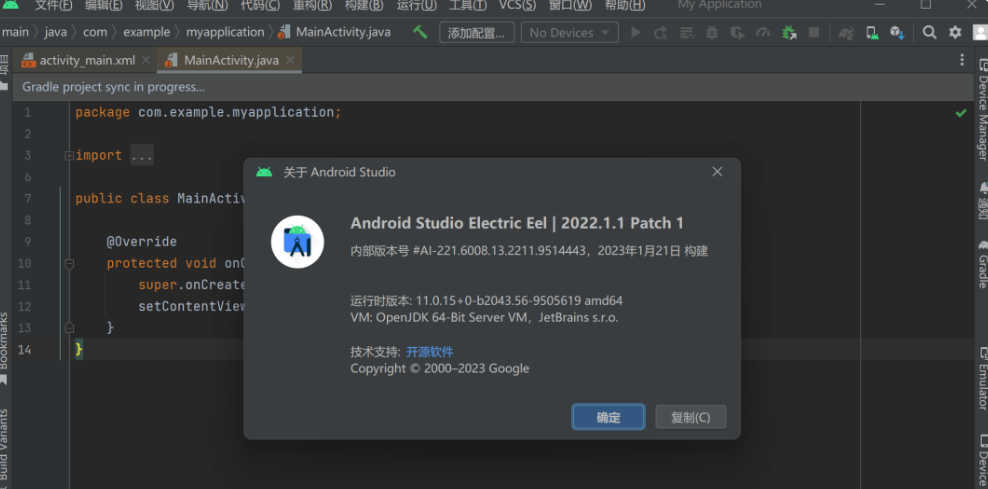Click the Run app play icon
Image resolution: width=988 pixels, height=489 pixels.
(x=636, y=32)
